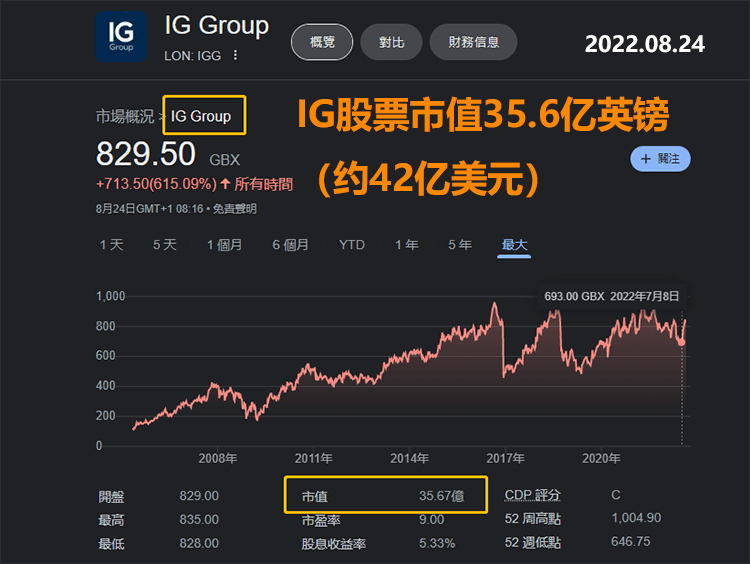The height and width of the screenshot is (564, 750).
Task: Click the IG Group breadcrumb text
Action: coord(201,116)
